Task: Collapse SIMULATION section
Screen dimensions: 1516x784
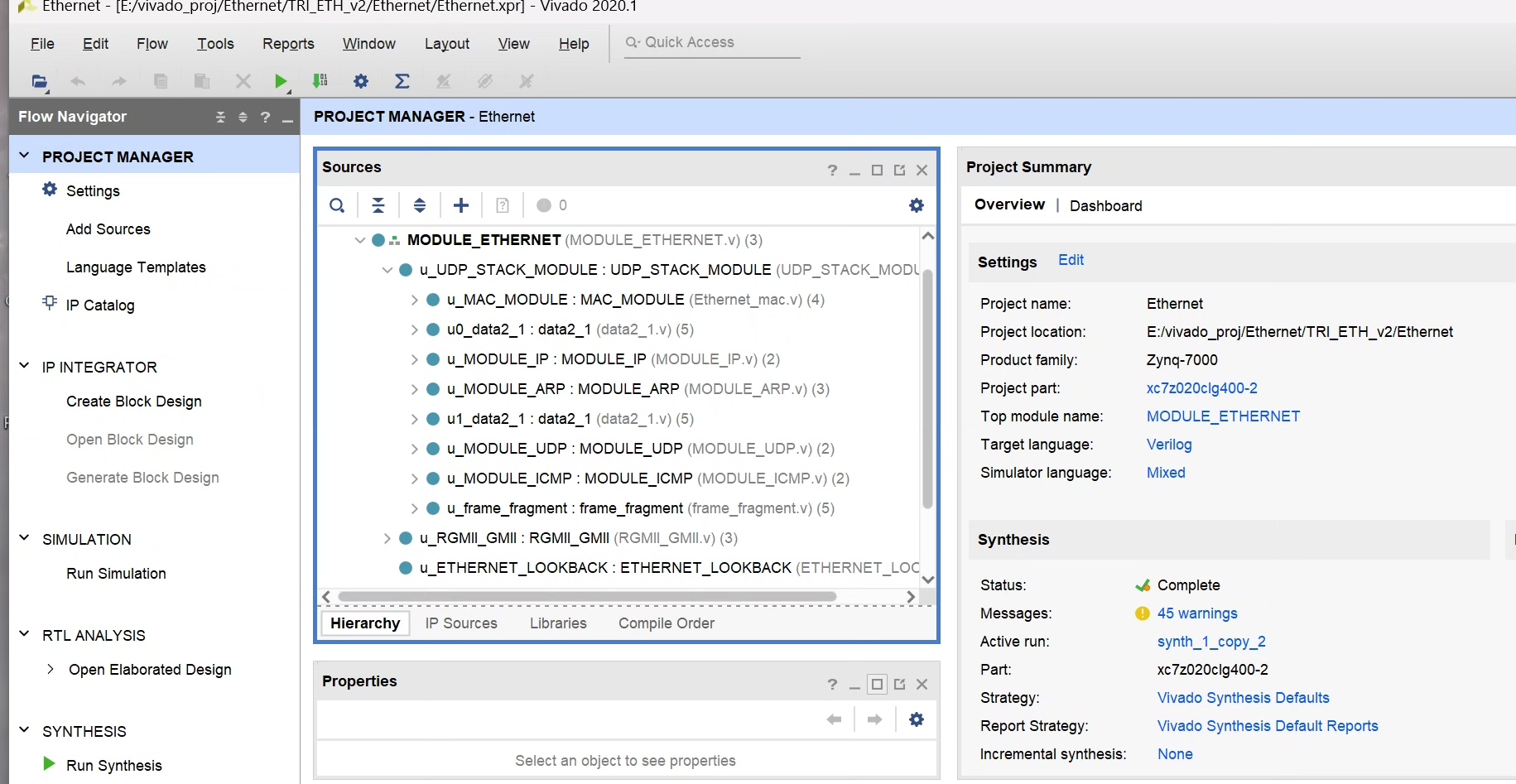Action: tap(24, 538)
